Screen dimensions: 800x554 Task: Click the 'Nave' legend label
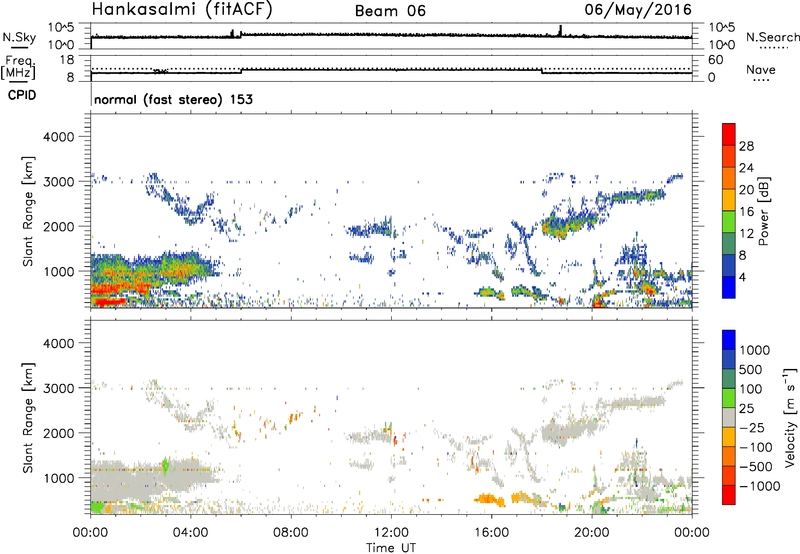[761, 69]
